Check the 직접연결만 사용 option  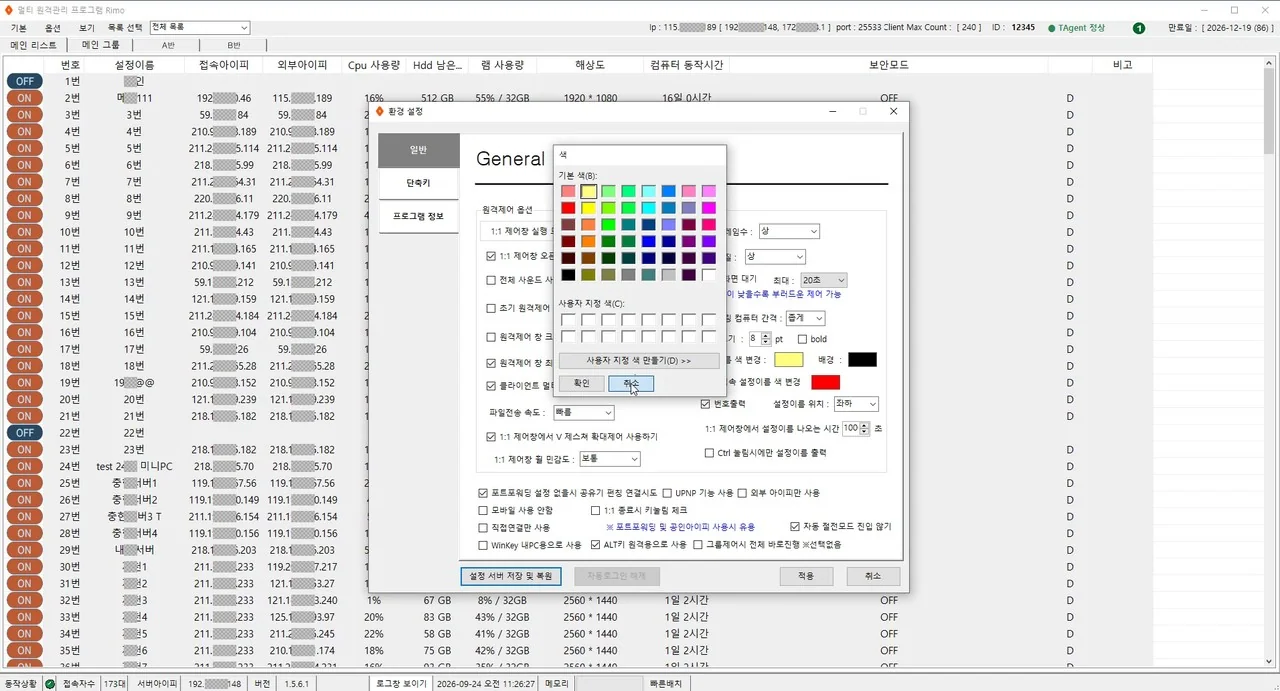(484, 527)
